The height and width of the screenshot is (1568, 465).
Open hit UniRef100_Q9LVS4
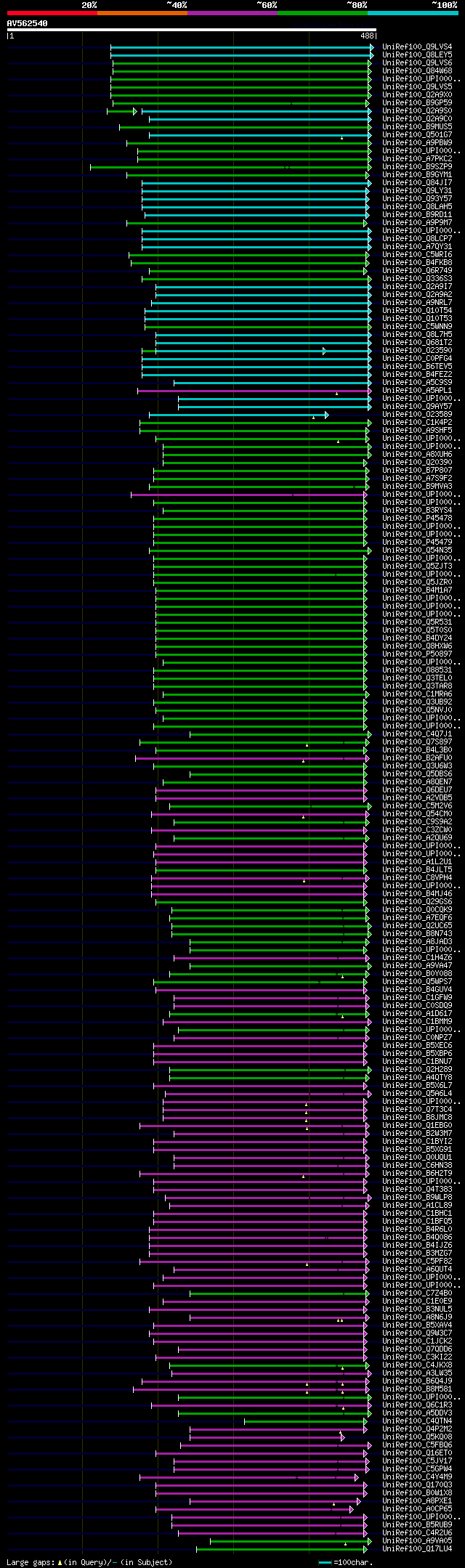tap(417, 47)
